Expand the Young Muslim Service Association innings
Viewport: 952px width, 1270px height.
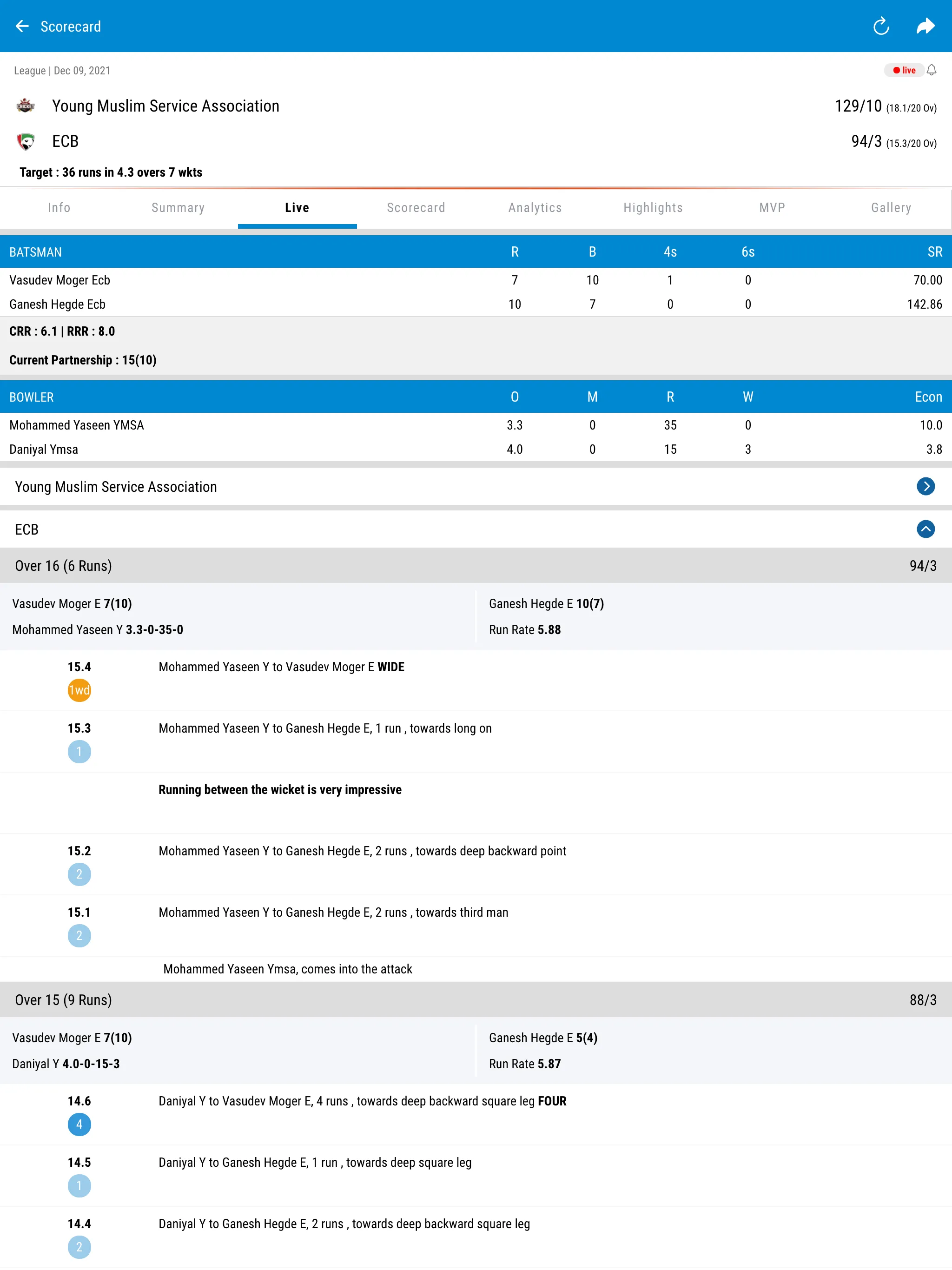point(926,486)
